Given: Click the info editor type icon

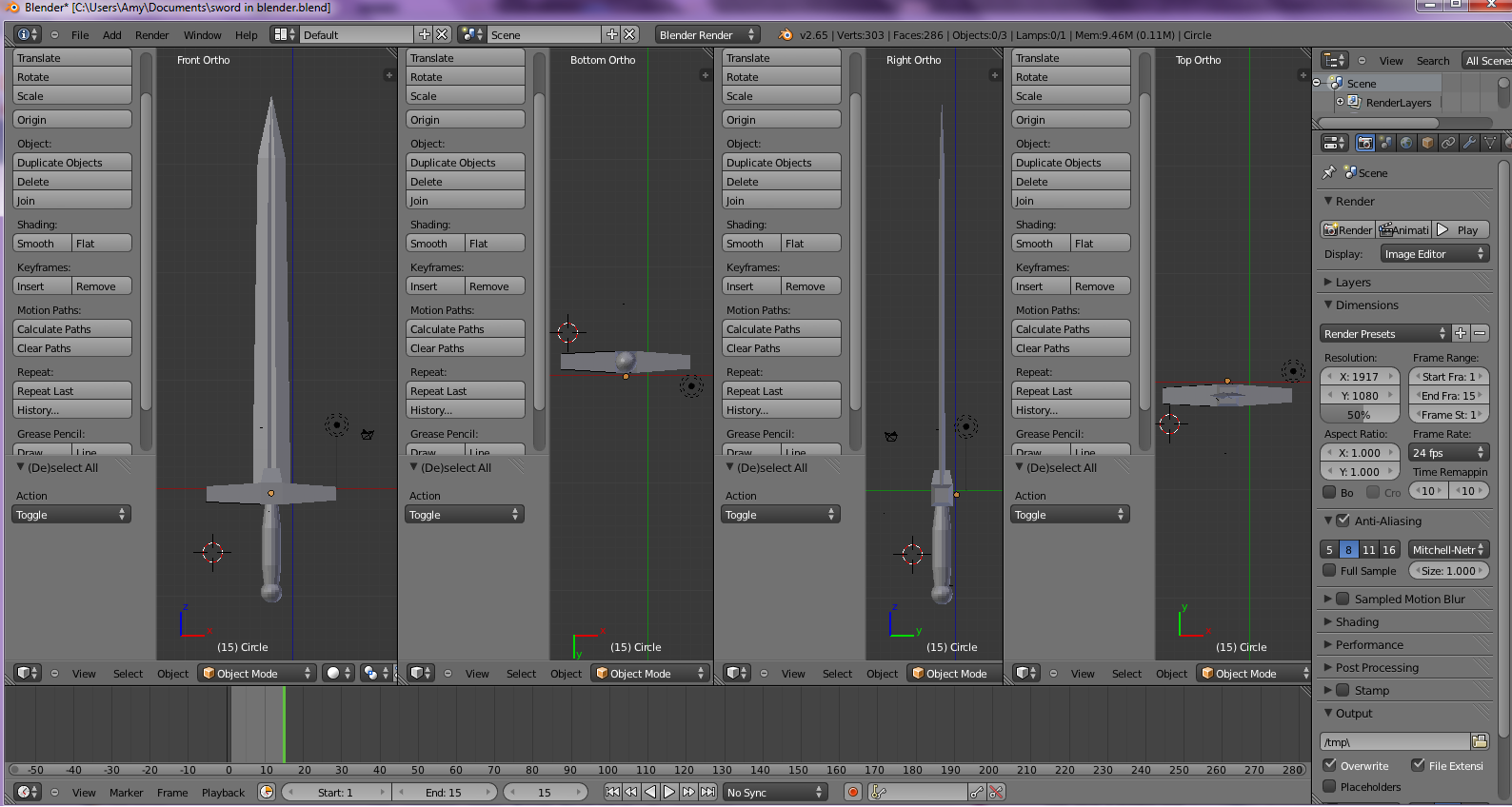Looking at the screenshot, I should tap(27, 34).
